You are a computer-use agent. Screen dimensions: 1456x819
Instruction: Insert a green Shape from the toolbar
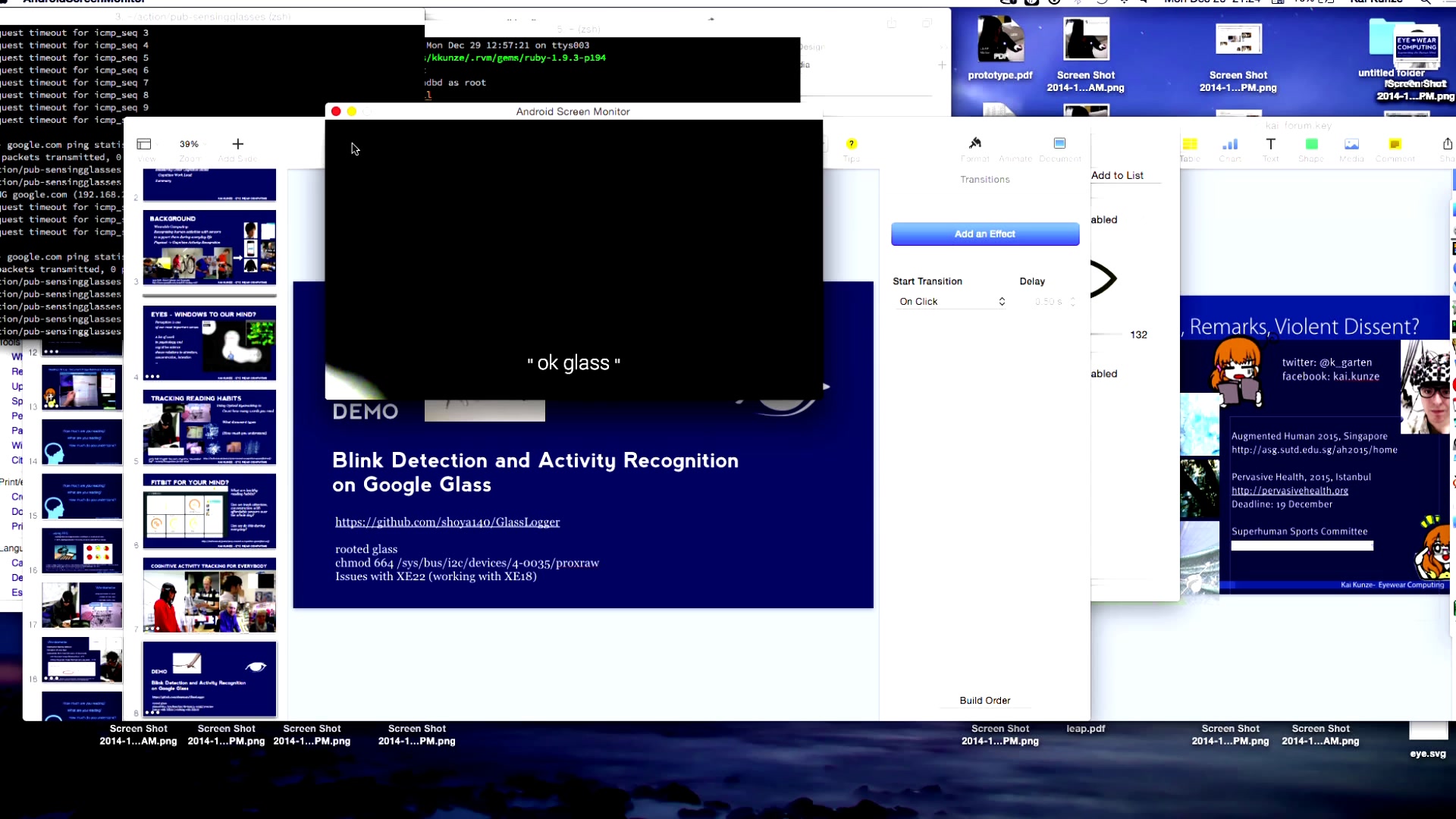[1311, 144]
